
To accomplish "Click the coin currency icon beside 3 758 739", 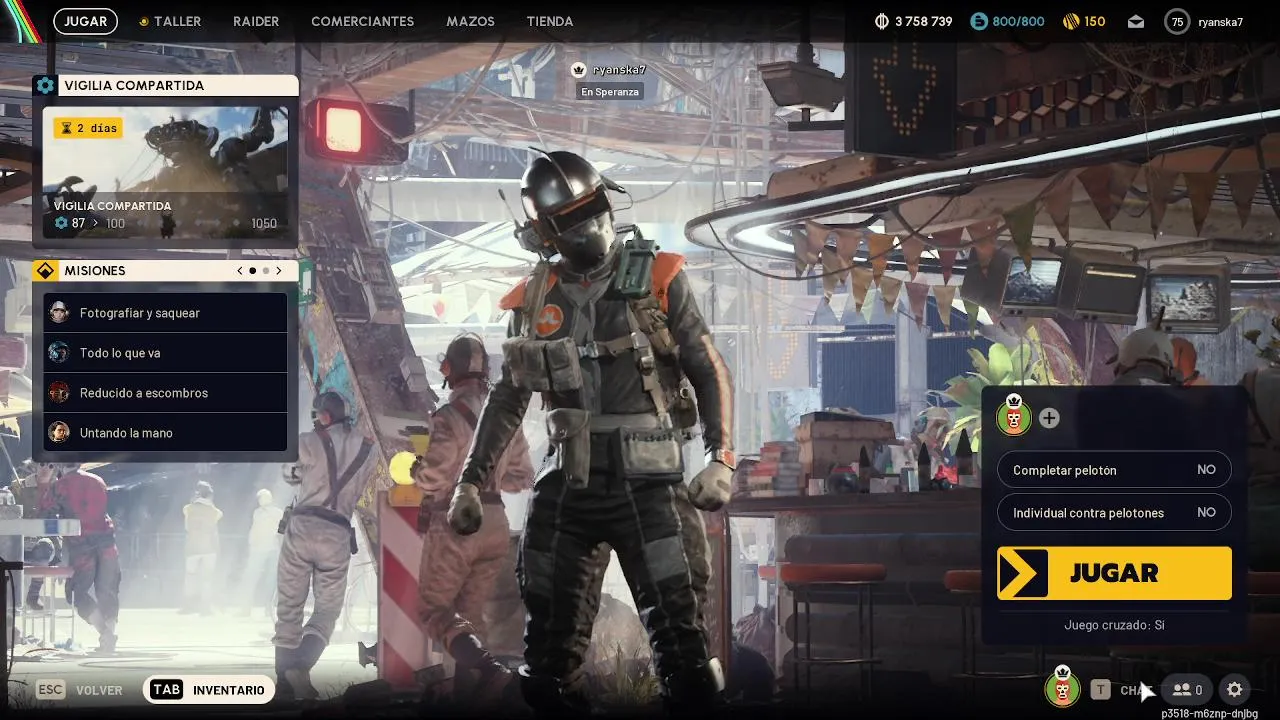I will [881, 21].
